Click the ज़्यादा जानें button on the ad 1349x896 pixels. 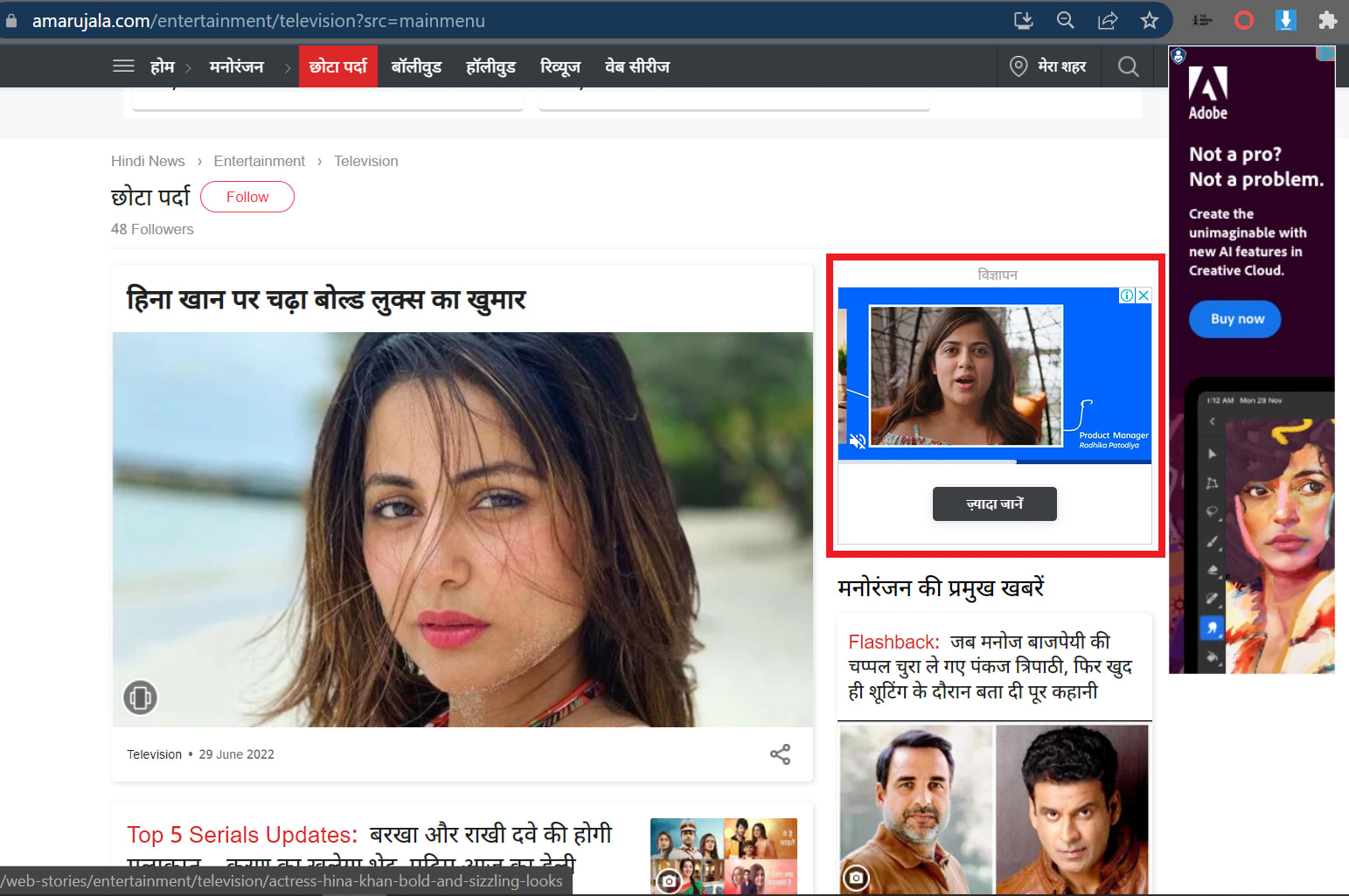pyautogui.click(x=994, y=504)
